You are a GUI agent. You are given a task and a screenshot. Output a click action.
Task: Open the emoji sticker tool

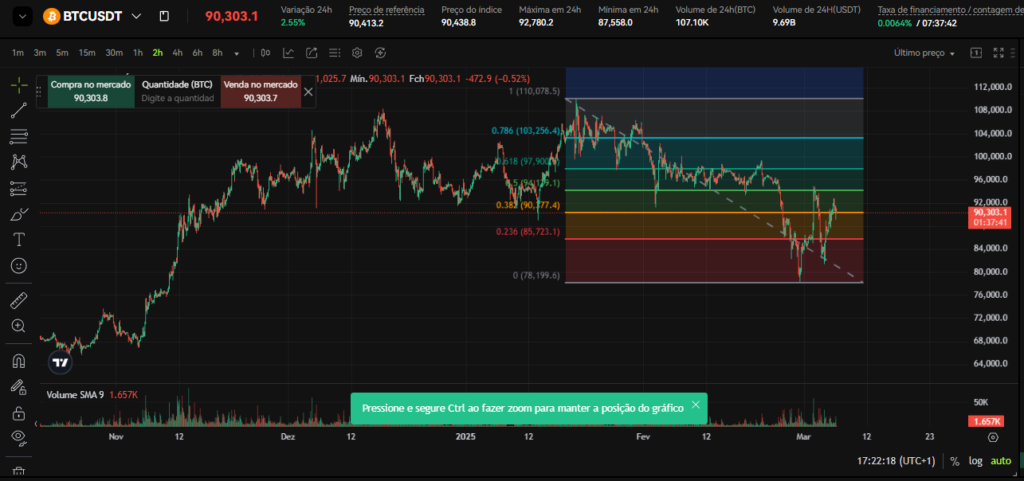pyautogui.click(x=18, y=266)
